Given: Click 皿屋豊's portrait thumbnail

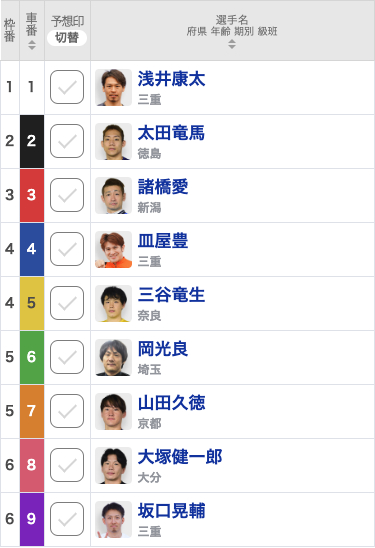Looking at the screenshot, I should pyautogui.click(x=113, y=249).
